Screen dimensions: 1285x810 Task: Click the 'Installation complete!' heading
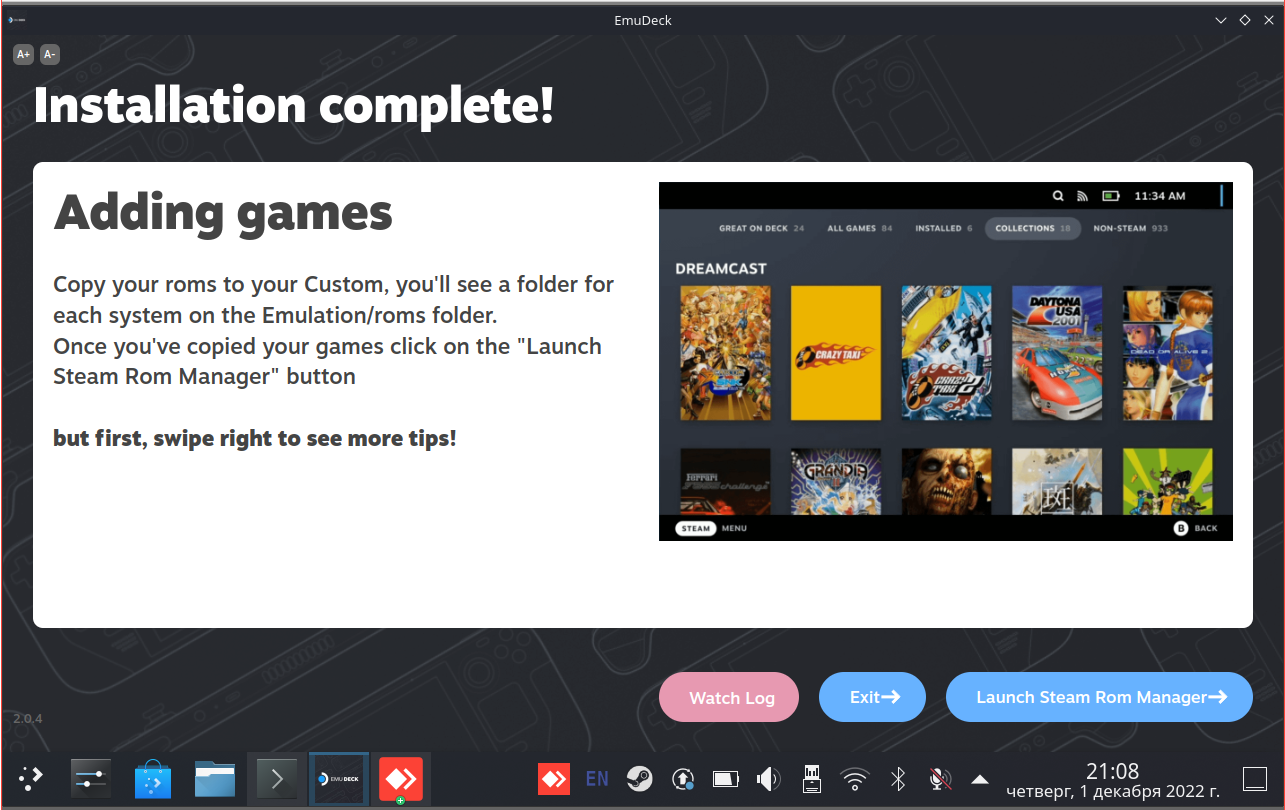click(294, 105)
